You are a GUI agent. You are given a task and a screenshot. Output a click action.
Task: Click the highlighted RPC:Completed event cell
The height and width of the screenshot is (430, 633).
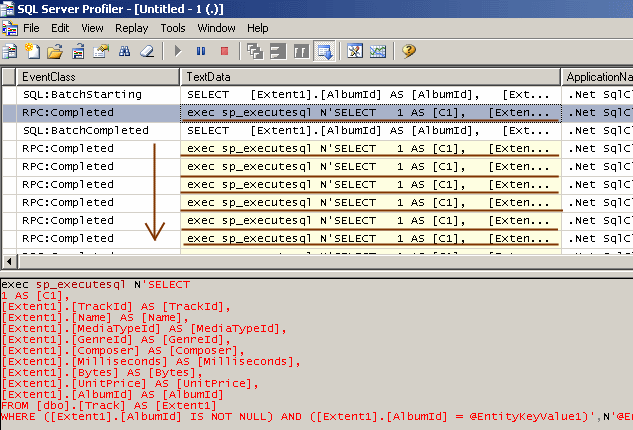coord(98,113)
